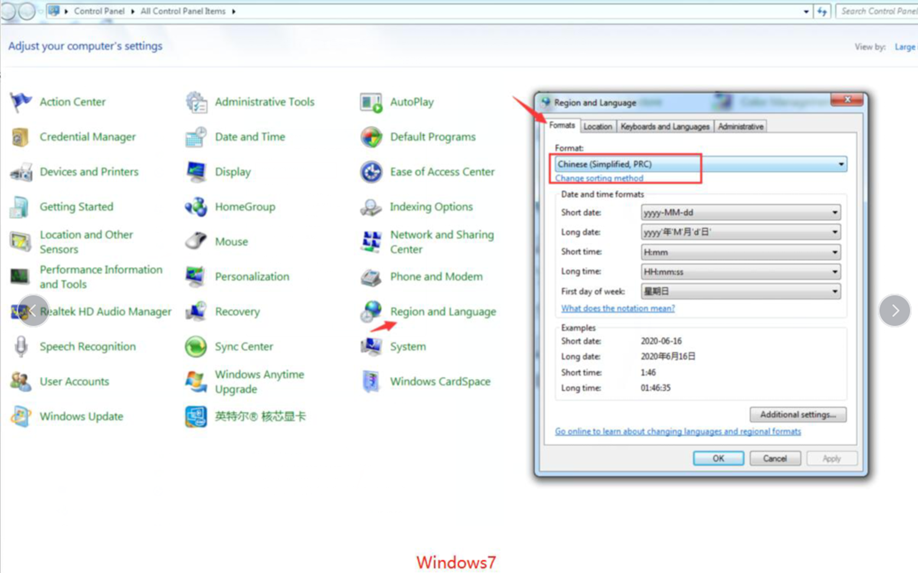
Task: Expand the Format language dropdown
Action: pos(840,164)
